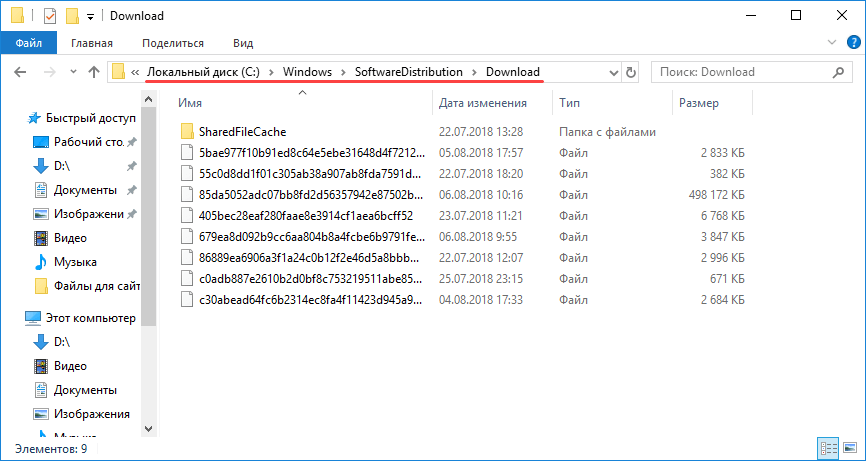Open recent locations dropdown arrow
This screenshot has width=866, height=461.
(70, 72)
